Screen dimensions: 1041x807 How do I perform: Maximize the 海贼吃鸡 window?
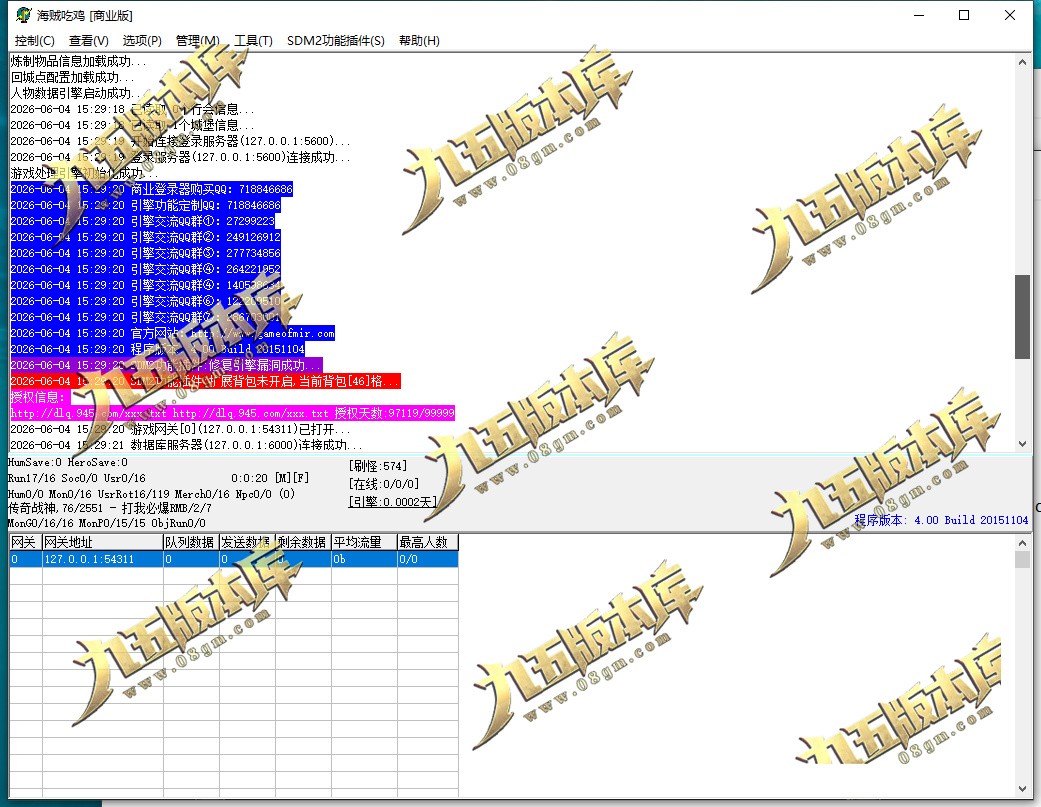tap(964, 15)
